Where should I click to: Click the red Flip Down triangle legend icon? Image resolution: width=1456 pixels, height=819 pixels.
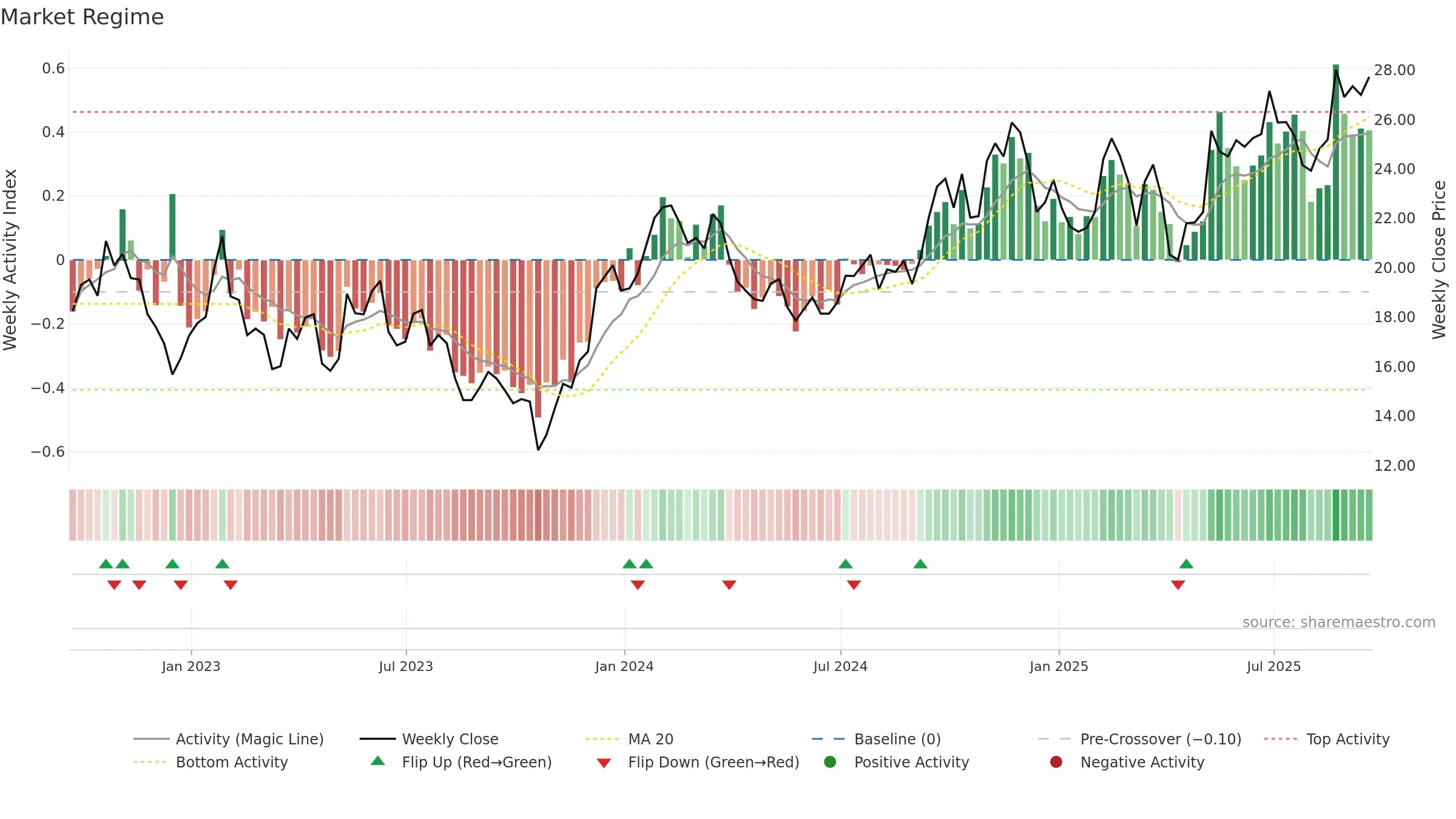(x=604, y=763)
